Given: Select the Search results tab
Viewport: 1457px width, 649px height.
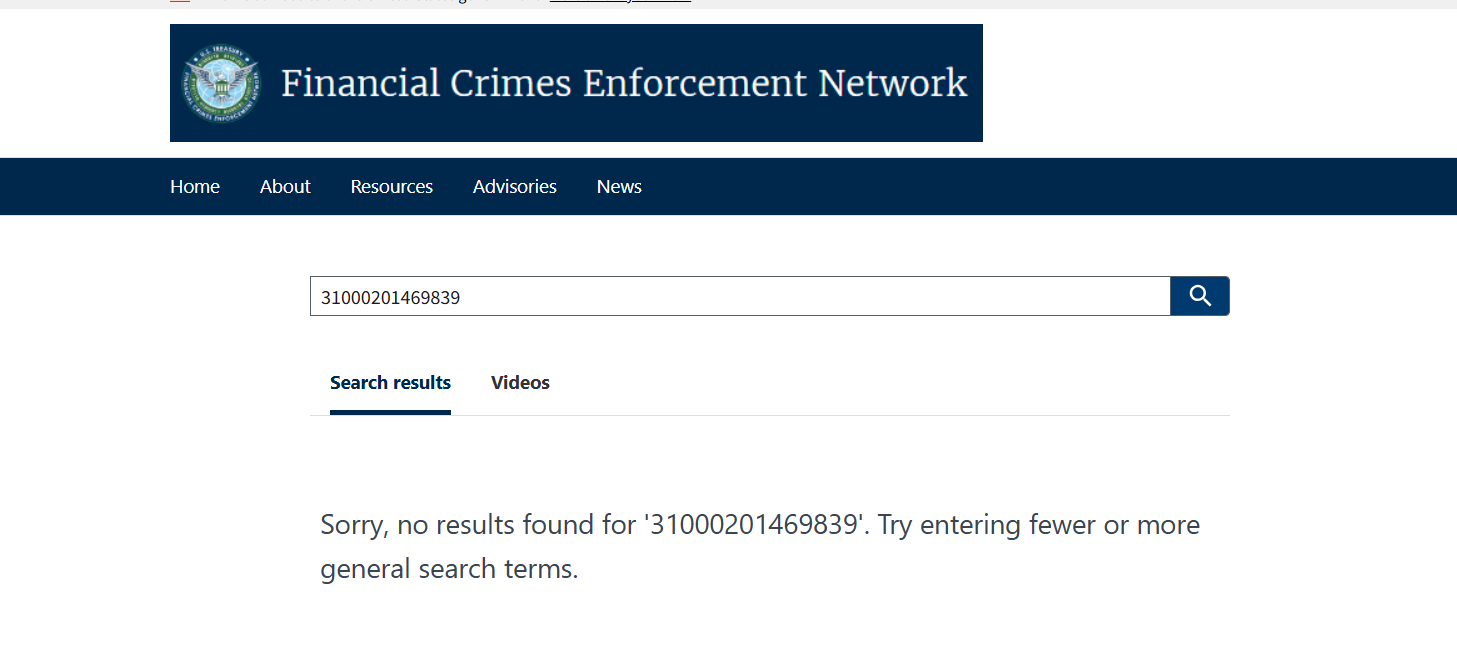Looking at the screenshot, I should tap(390, 383).
